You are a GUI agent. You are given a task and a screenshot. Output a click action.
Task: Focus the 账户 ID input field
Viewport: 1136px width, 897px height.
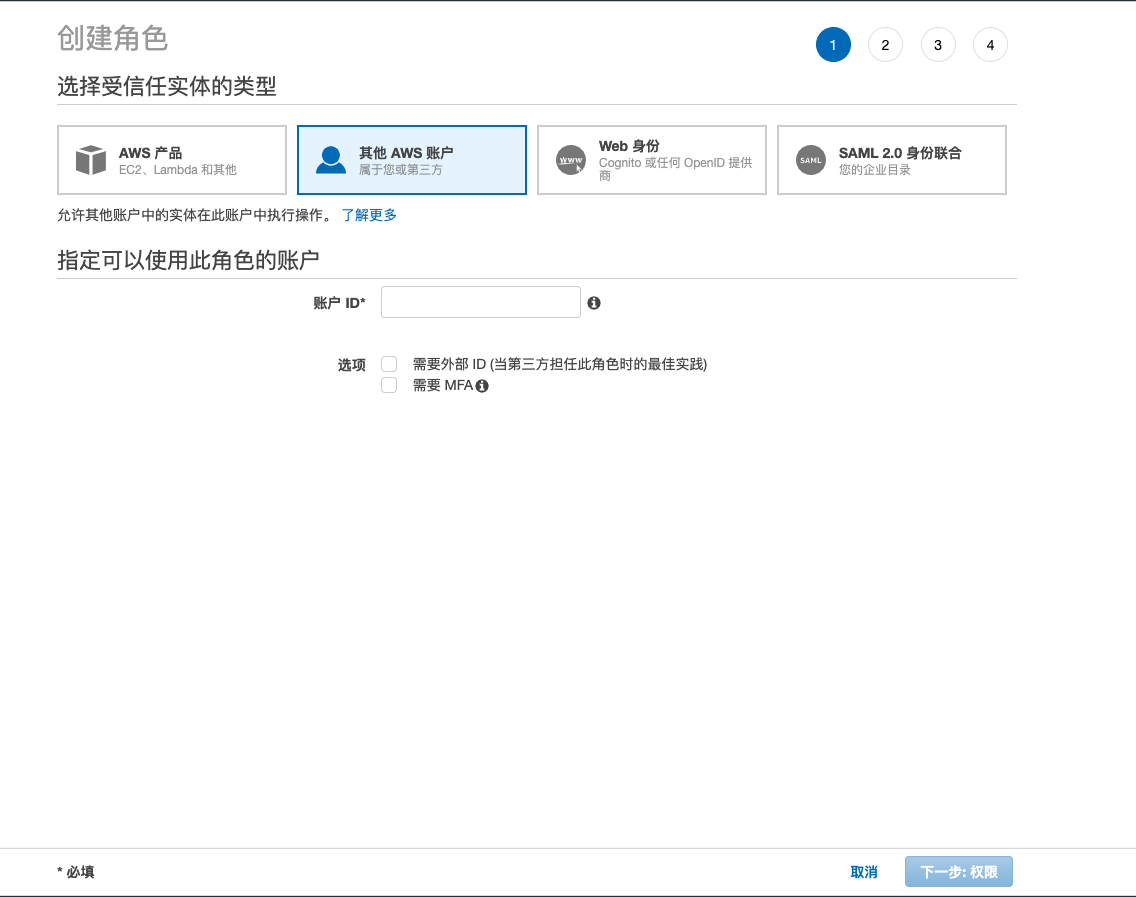click(481, 302)
